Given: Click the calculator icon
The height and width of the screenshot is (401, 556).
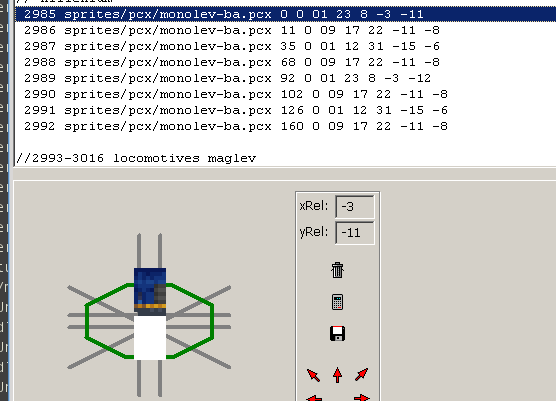Looking at the screenshot, I should click(337, 302).
